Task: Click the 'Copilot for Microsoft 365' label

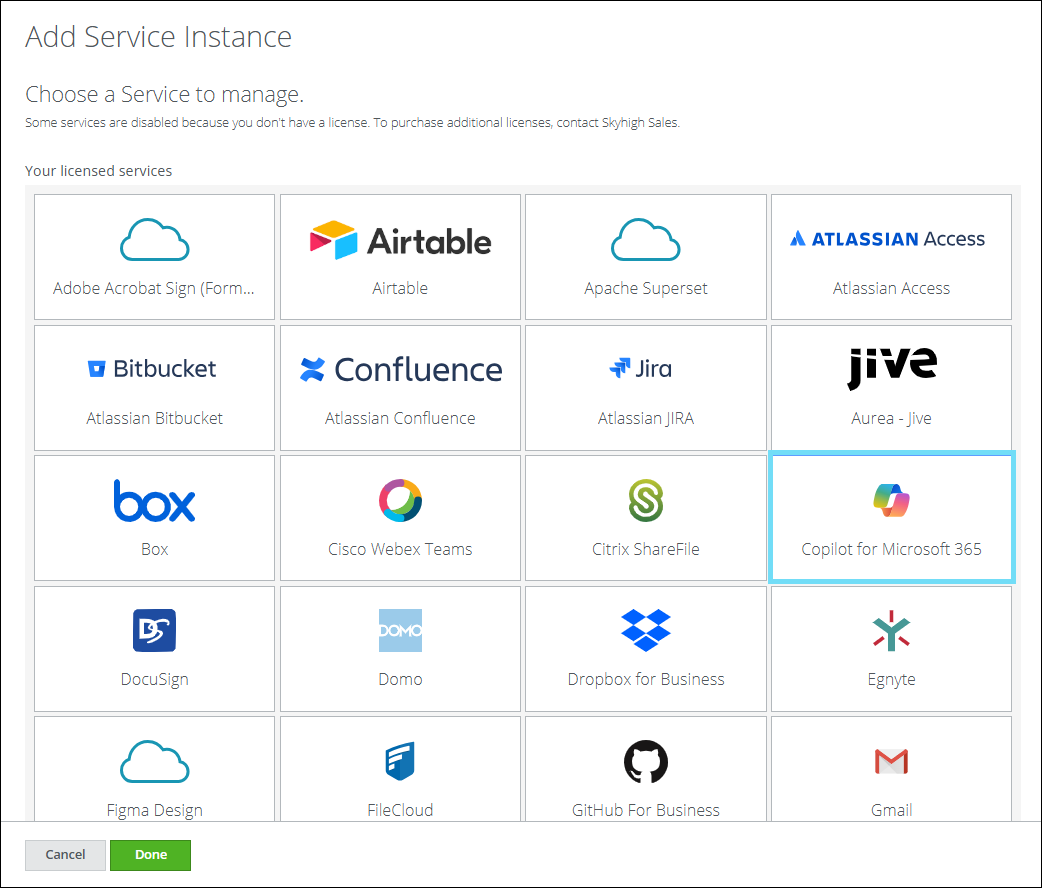Action: (891, 549)
